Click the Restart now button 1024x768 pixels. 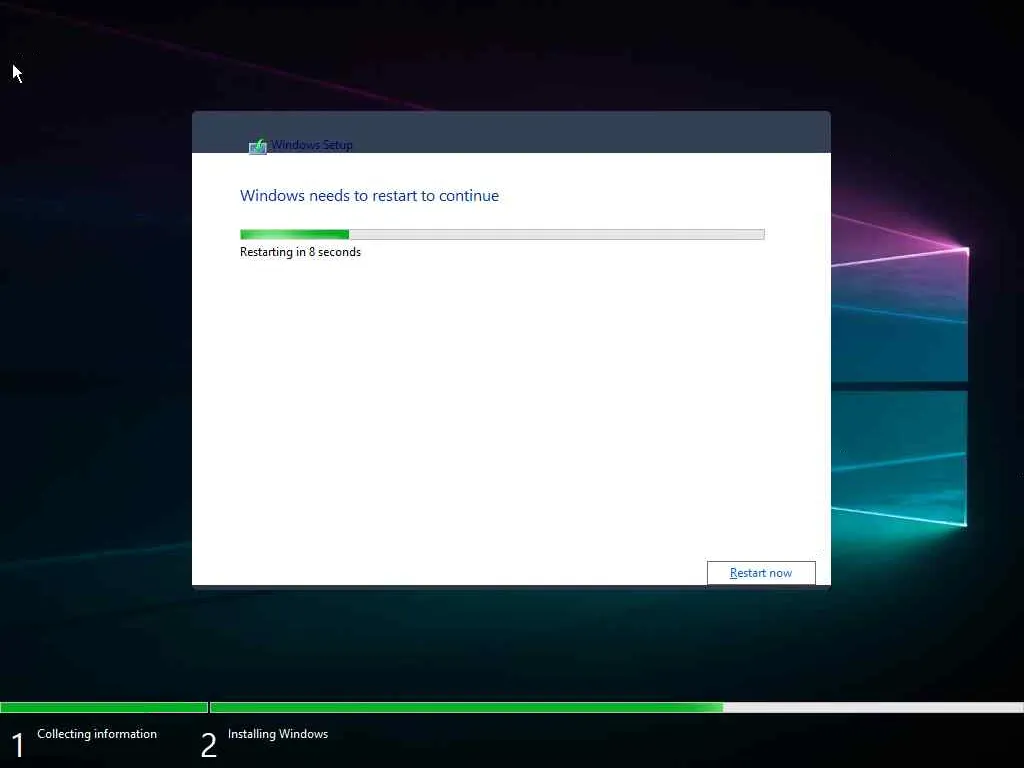[x=761, y=573]
